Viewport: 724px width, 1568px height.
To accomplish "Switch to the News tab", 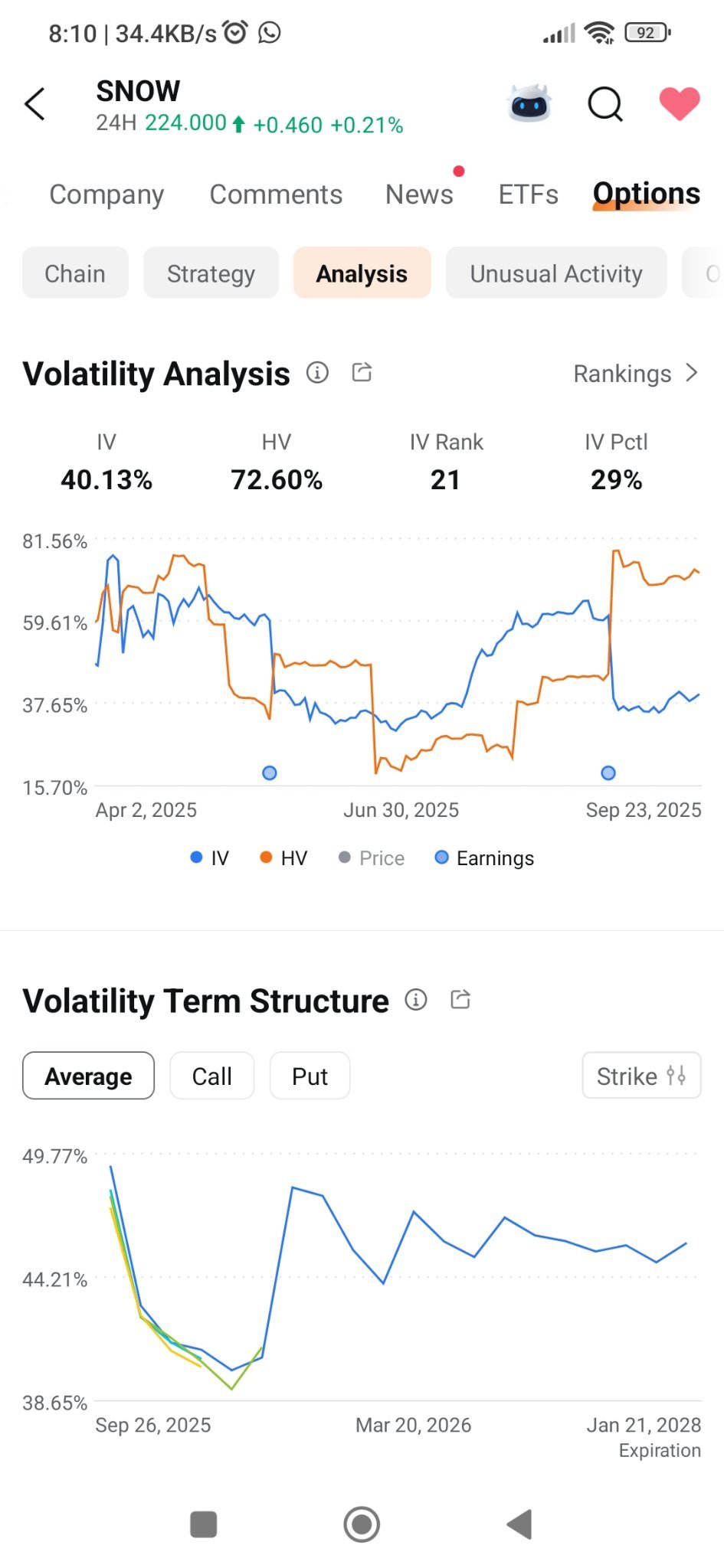I will 419,194.
